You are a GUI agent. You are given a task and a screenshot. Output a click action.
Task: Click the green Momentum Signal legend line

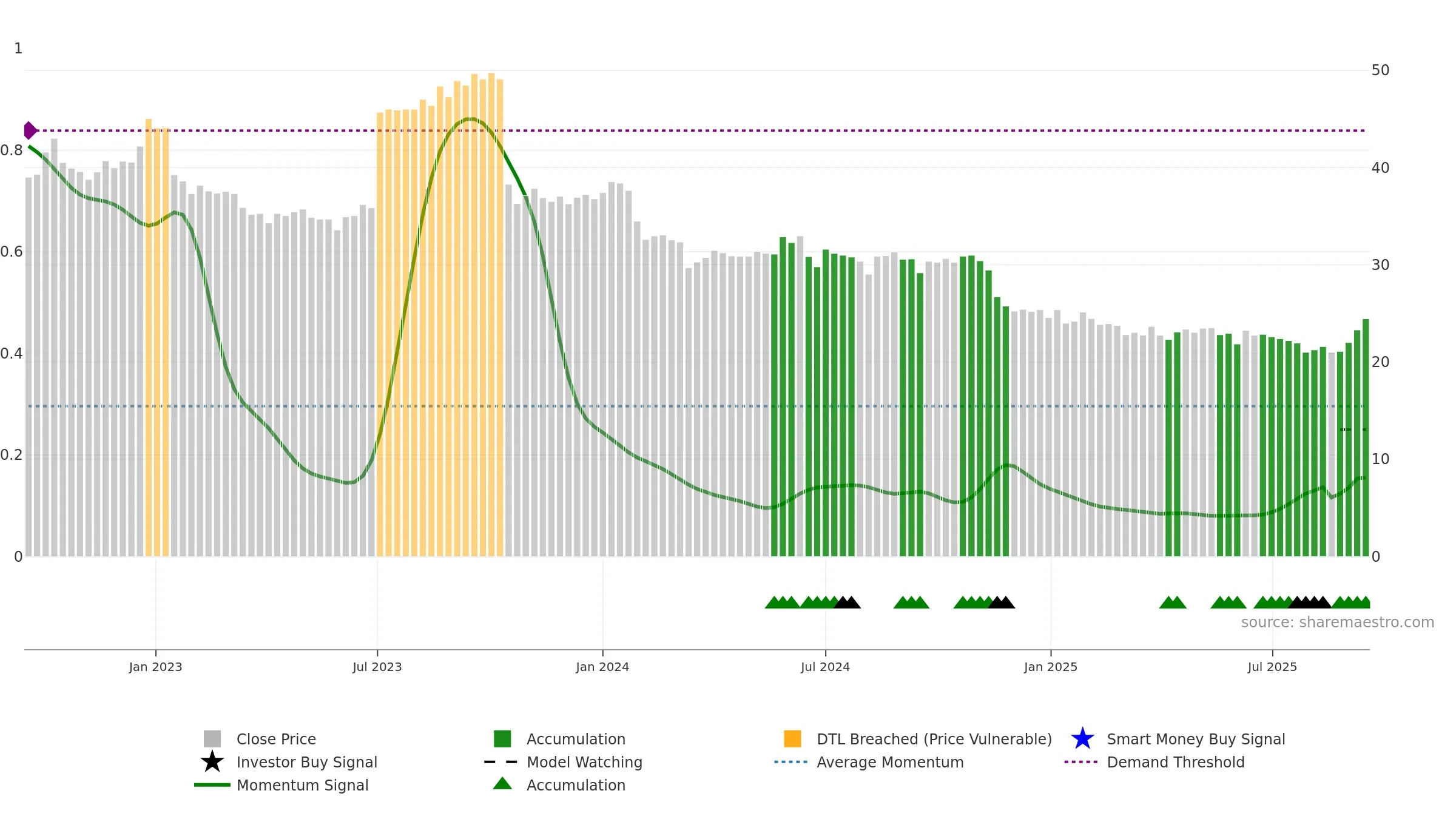pyautogui.click(x=212, y=785)
